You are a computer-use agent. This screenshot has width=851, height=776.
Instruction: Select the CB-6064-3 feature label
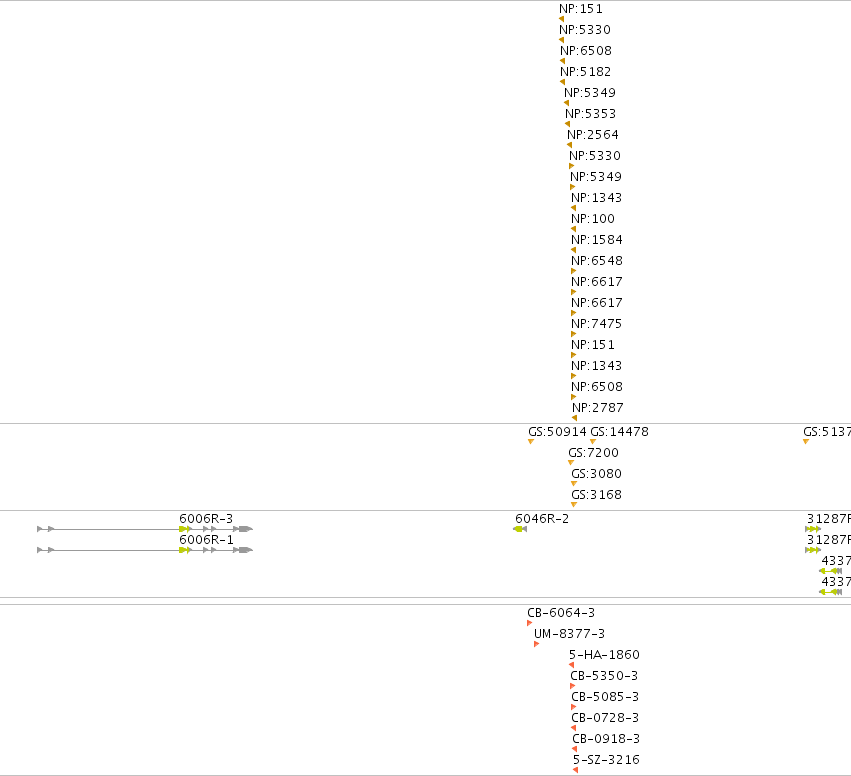point(561,613)
